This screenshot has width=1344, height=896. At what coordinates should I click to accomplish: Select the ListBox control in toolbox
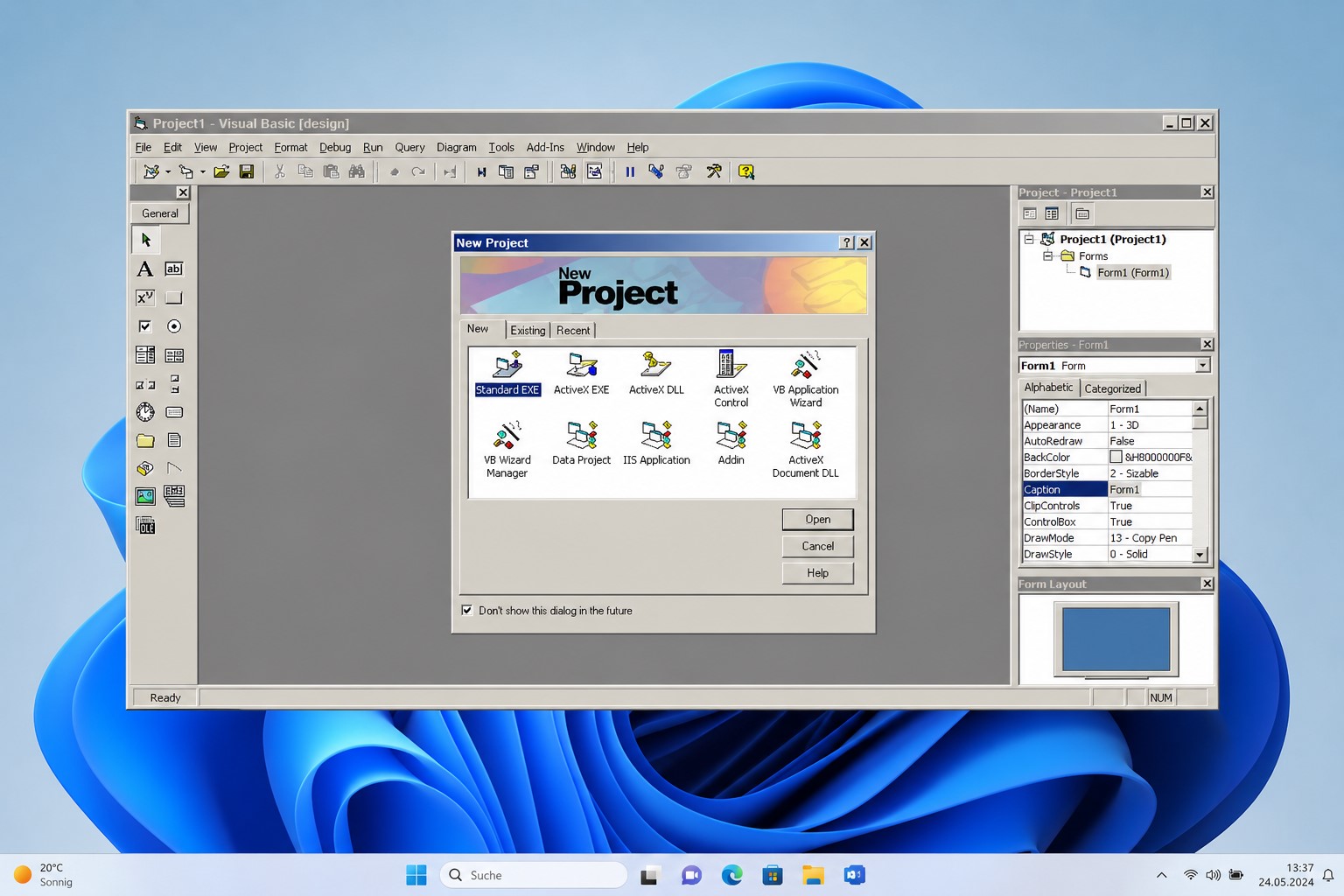pos(174,355)
